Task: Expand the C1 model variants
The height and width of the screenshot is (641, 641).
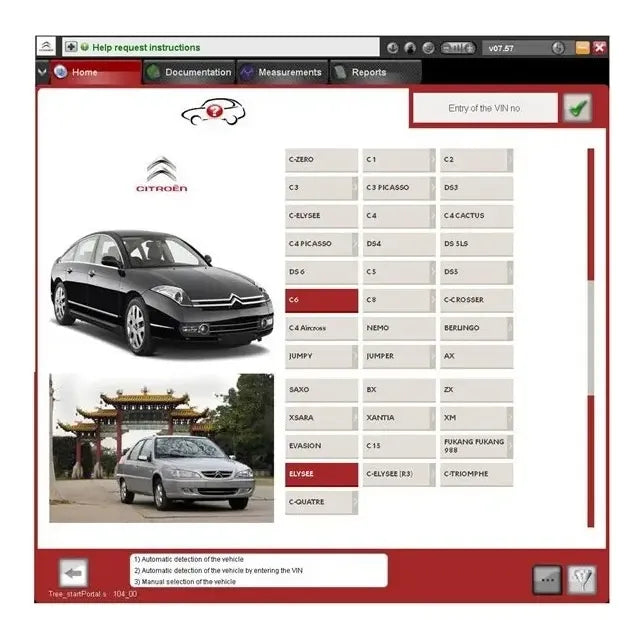Action: 433,160
